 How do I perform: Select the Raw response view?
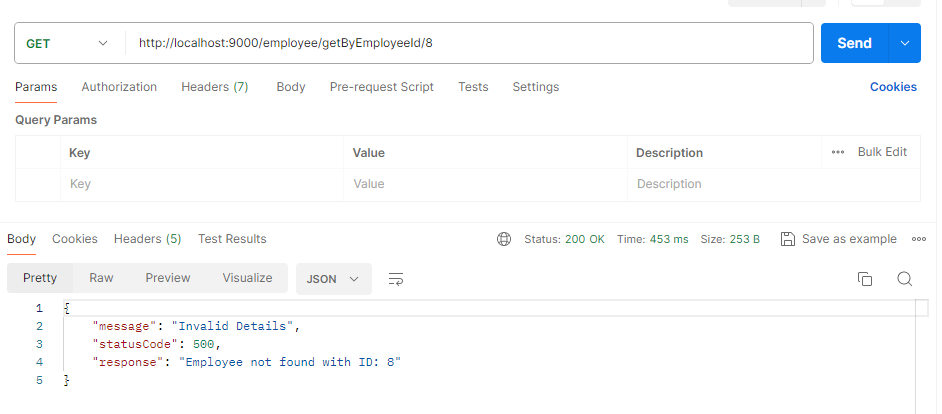(x=101, y=278)
